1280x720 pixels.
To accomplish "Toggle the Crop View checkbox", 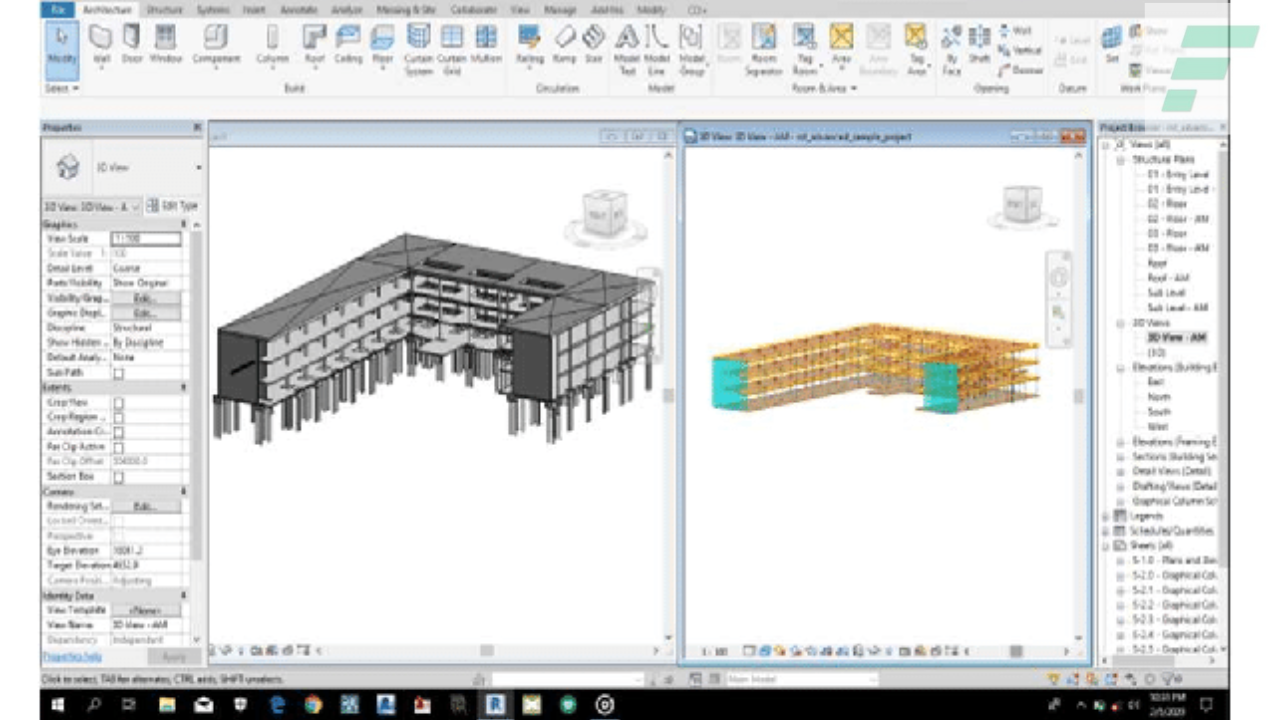I will [x=118, y=403].
